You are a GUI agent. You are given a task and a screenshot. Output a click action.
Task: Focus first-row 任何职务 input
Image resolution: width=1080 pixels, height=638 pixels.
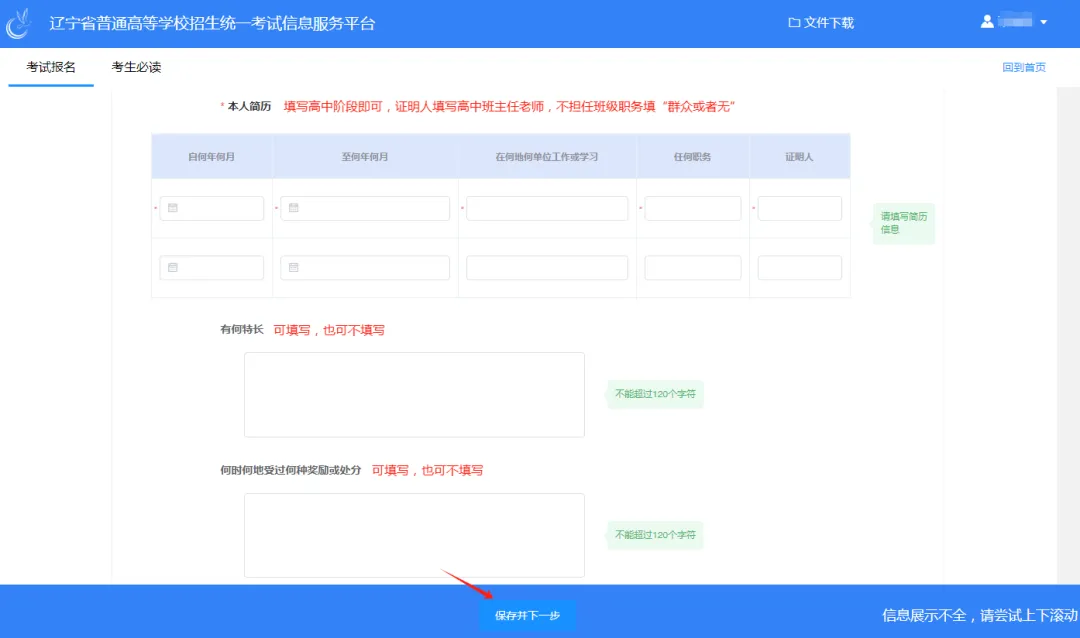693,208
